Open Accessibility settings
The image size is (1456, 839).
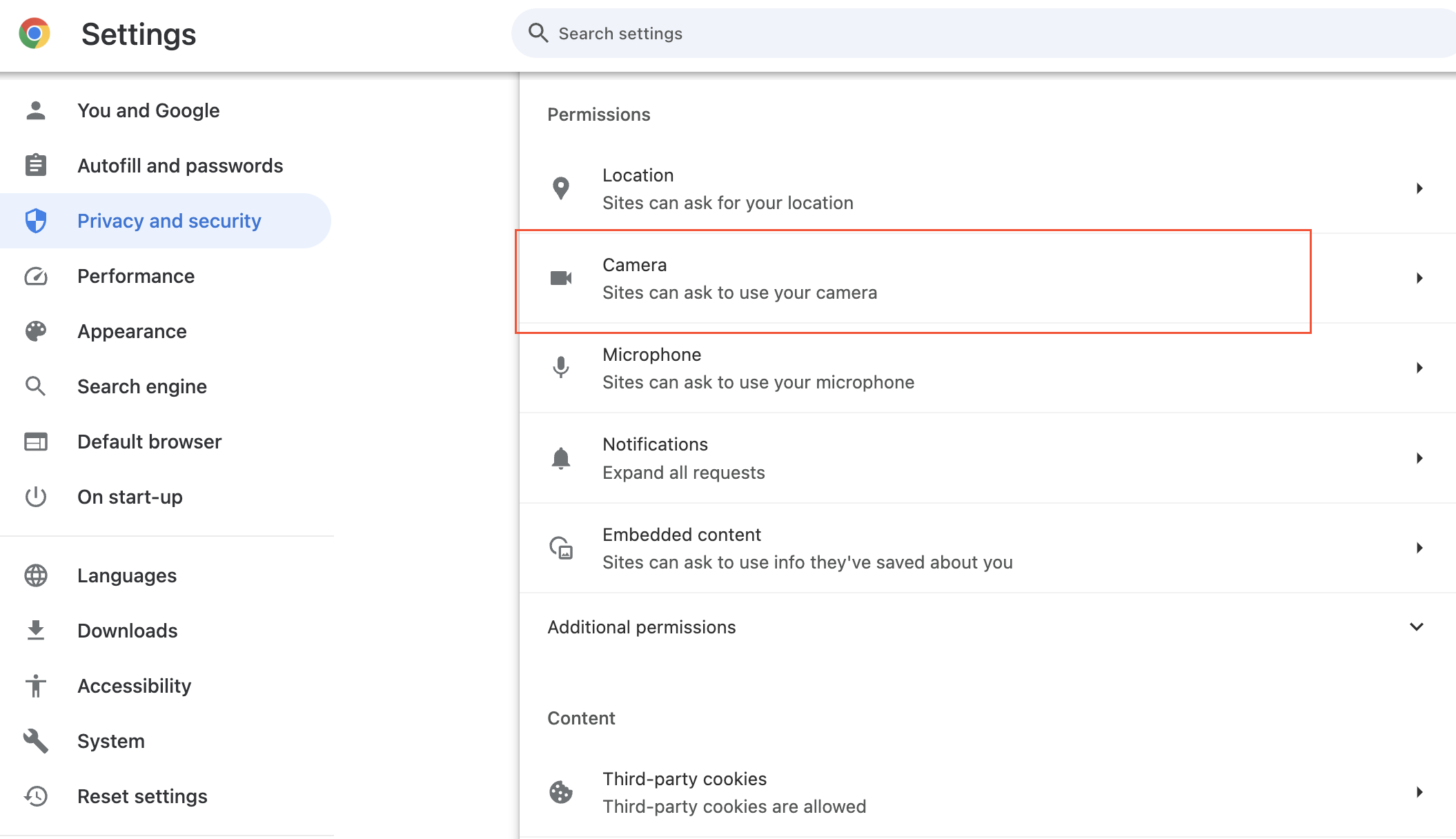(166, 686)
